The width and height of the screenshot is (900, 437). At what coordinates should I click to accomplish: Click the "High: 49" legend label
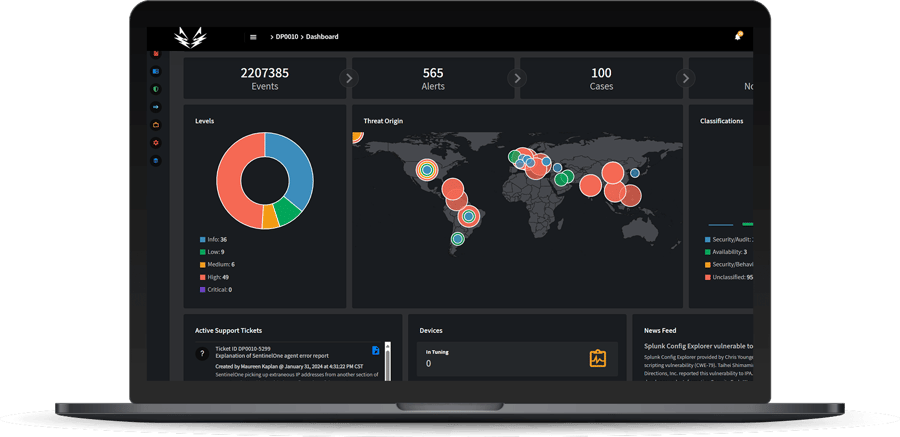tap(218, 277)
